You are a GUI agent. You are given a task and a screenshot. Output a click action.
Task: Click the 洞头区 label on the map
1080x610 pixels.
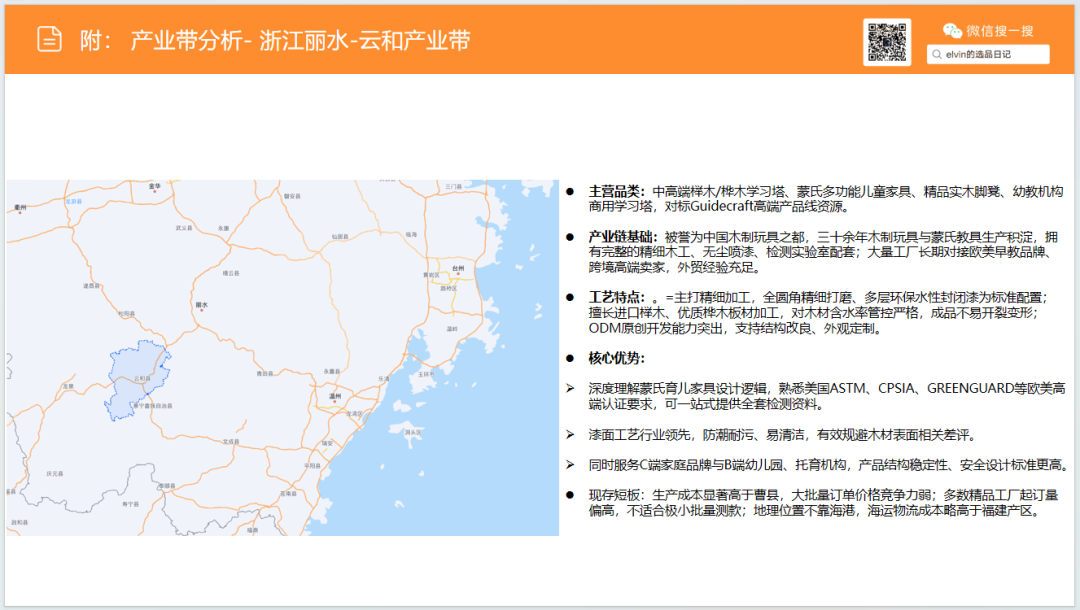point(413,432)
